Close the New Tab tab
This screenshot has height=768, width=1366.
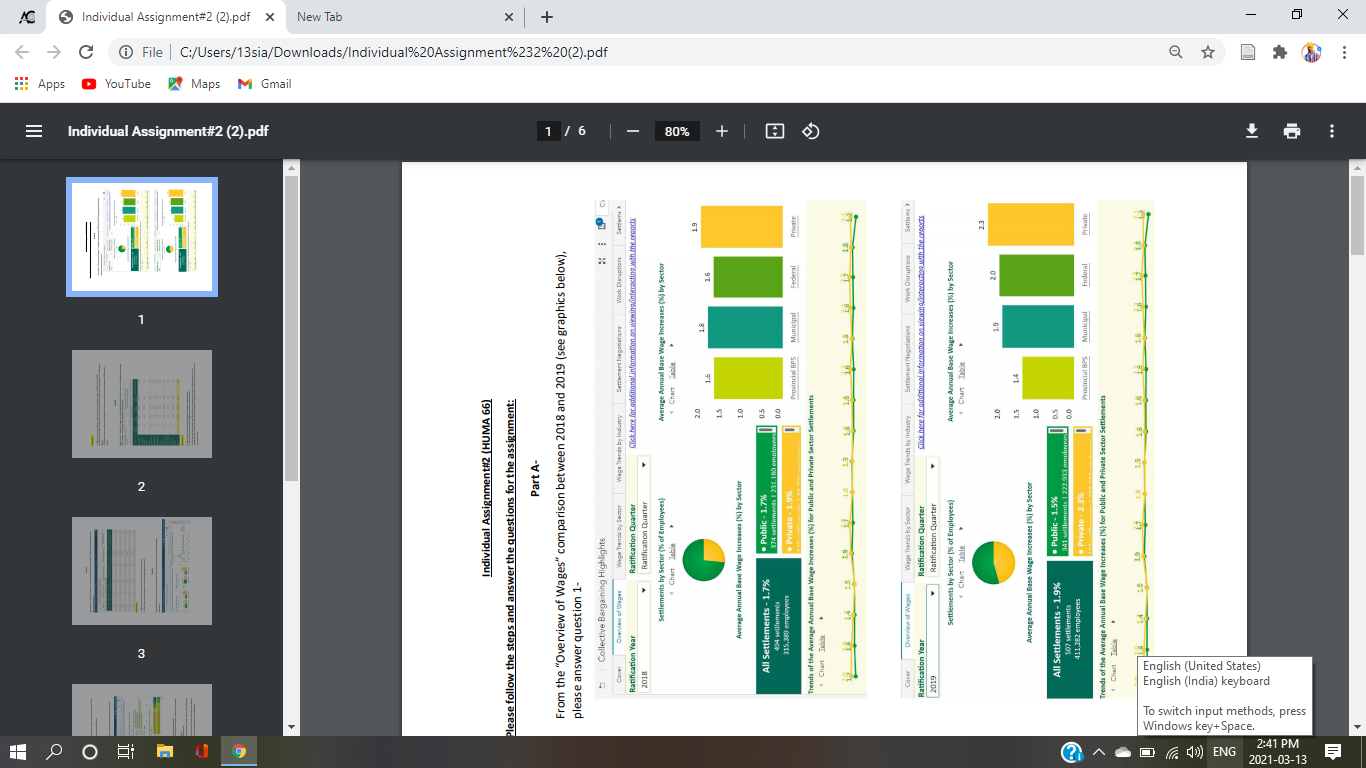point(509,17)
